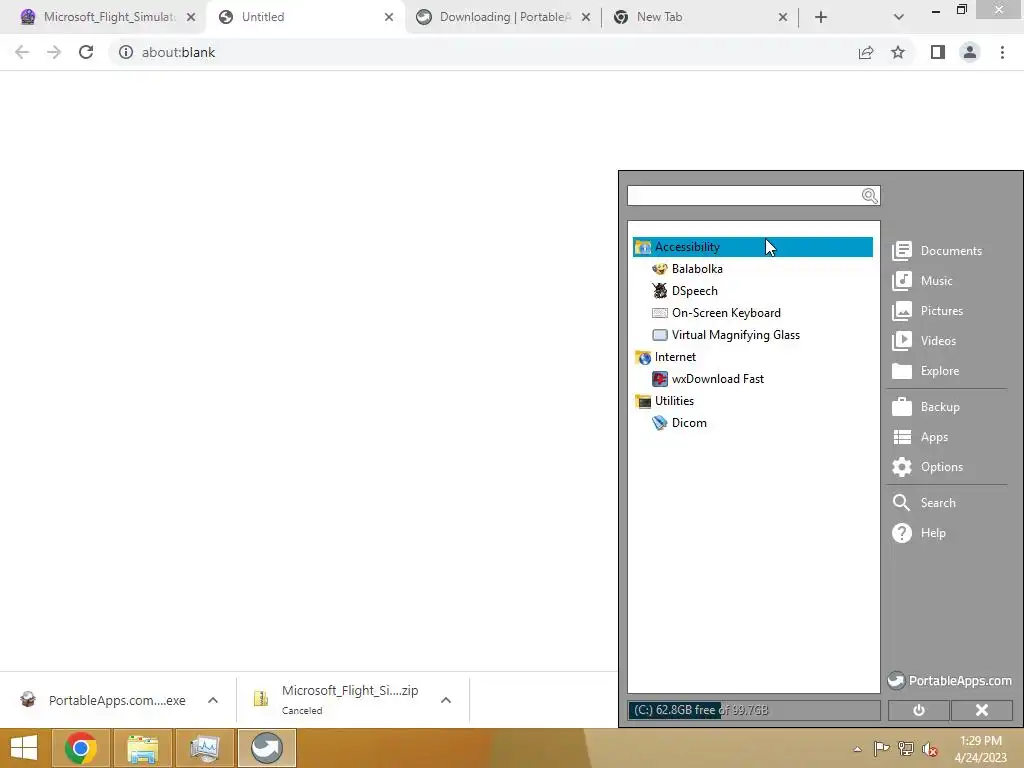1024x768 pixels.
Task: Close the Untitled tab
Action: 389,18
